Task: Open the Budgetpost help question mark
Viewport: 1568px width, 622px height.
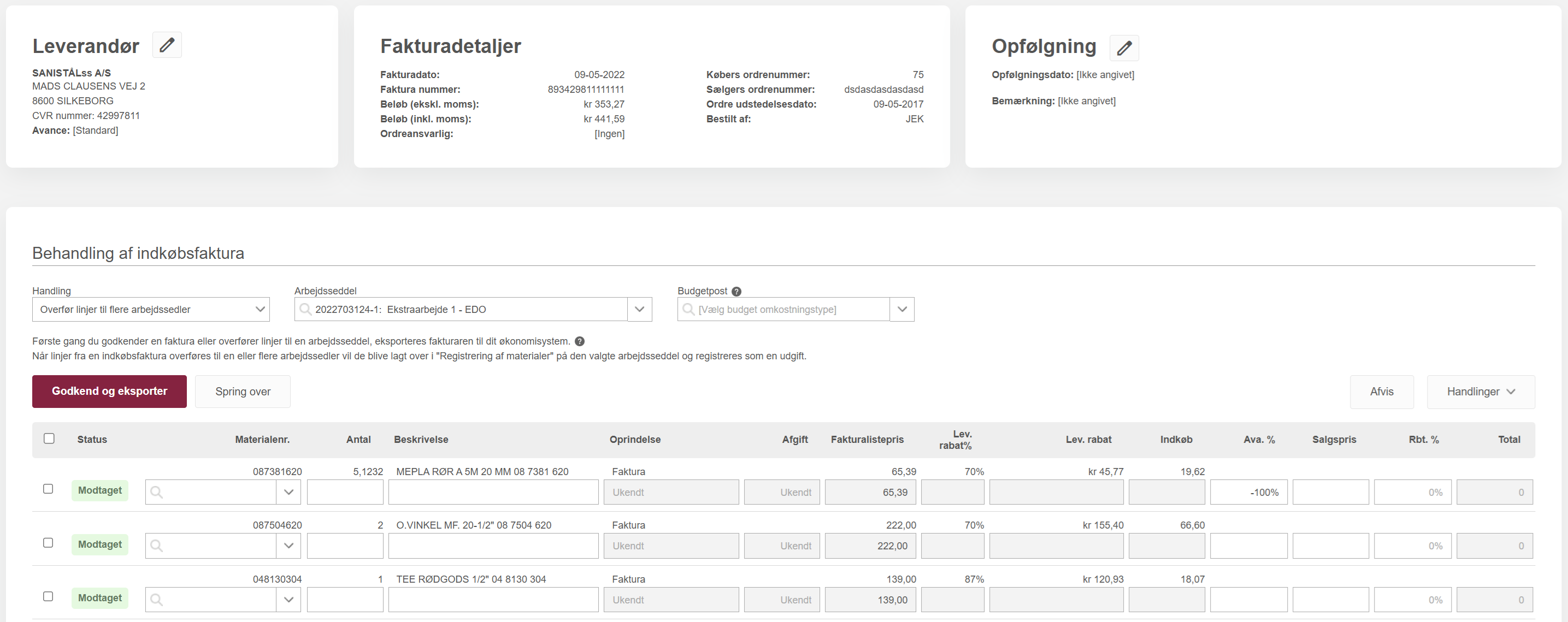Action: click(x=736, y=292)
